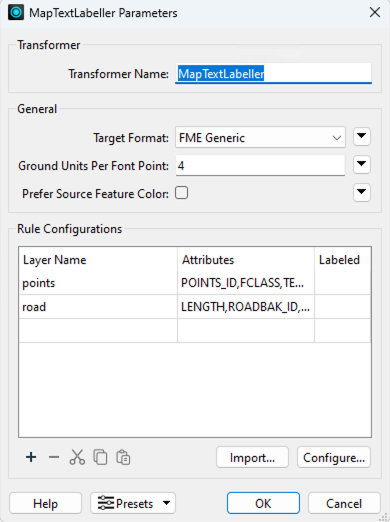This screenshot has height=522, width=390.
Task: Click the Cancel button
Action: pos(344,503)
